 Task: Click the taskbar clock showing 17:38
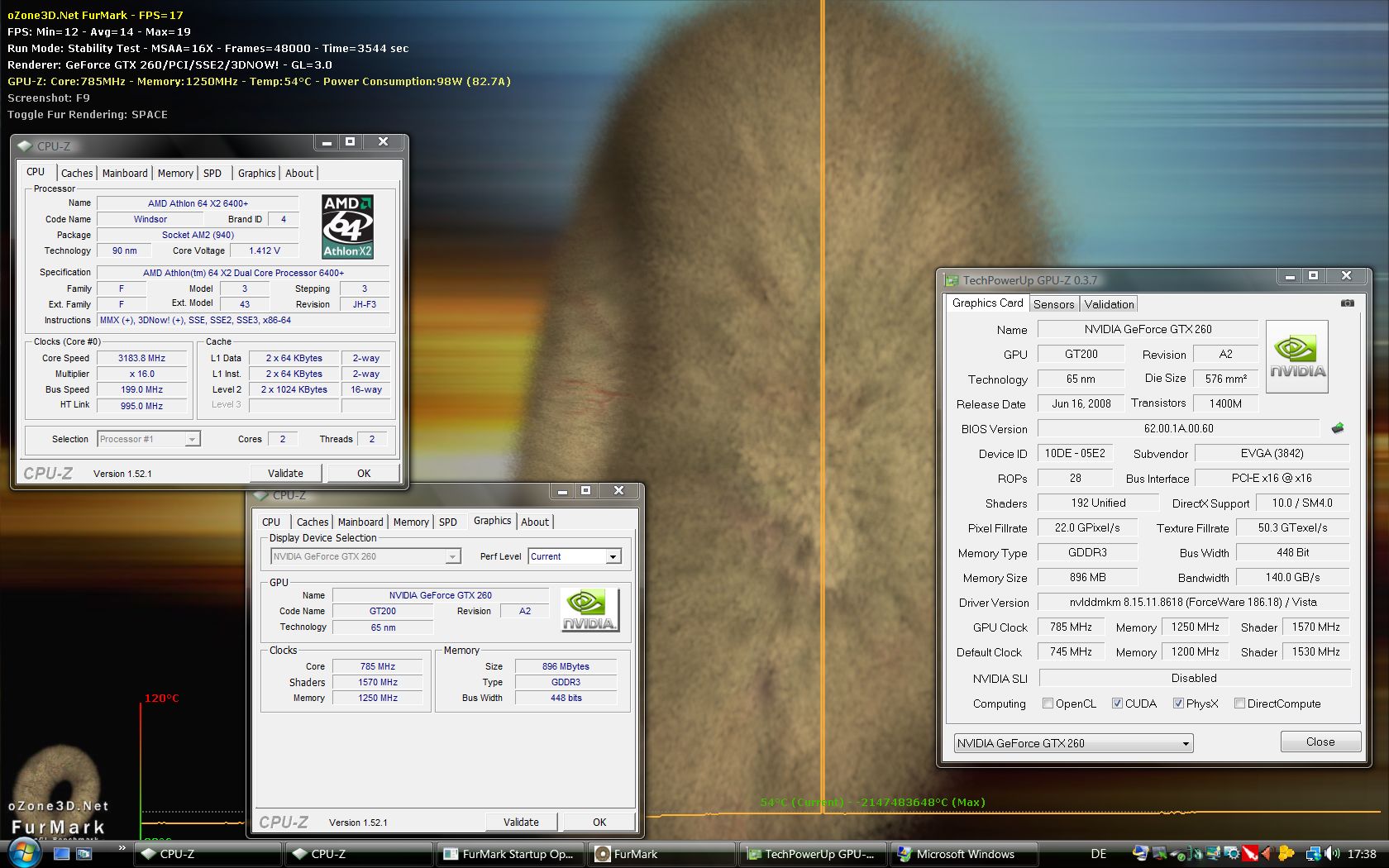pos(1362,854)
